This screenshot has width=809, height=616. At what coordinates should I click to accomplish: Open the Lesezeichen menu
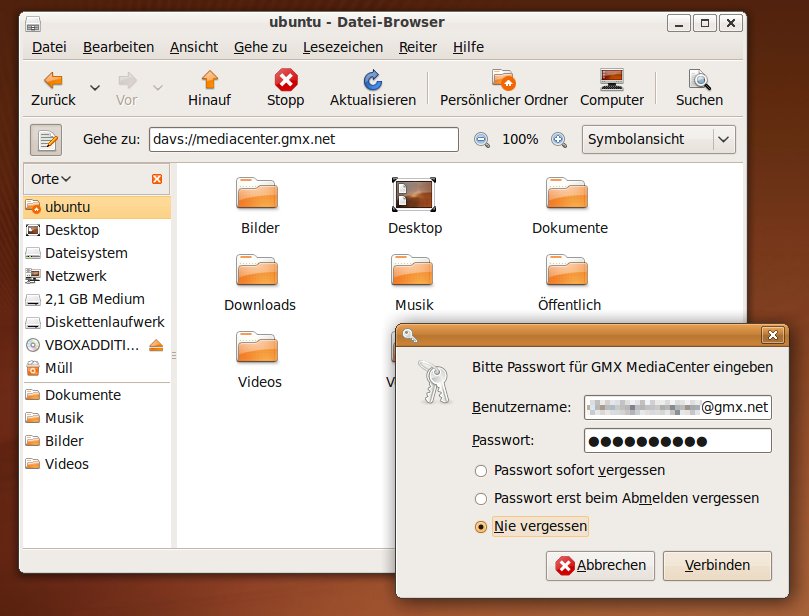[x=342, y=47]
